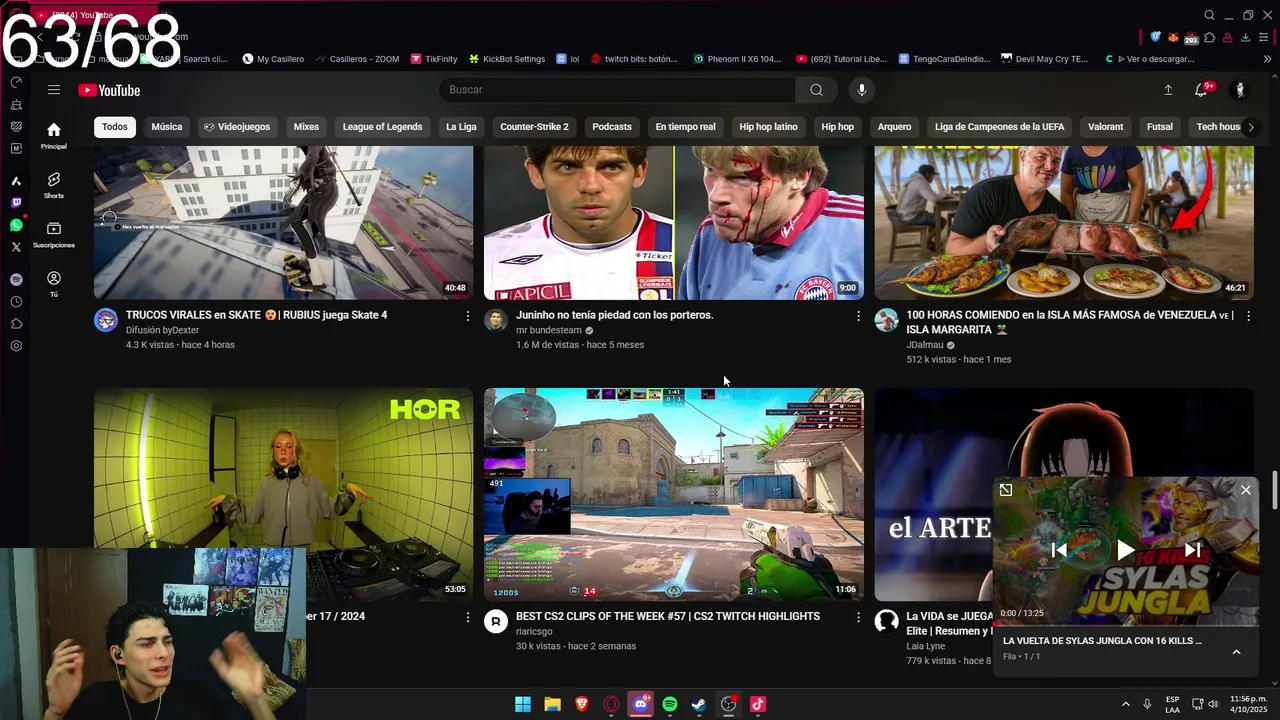Show more bookmarks with double chevron
The image size is (1280, 720).
point(1267,59)
